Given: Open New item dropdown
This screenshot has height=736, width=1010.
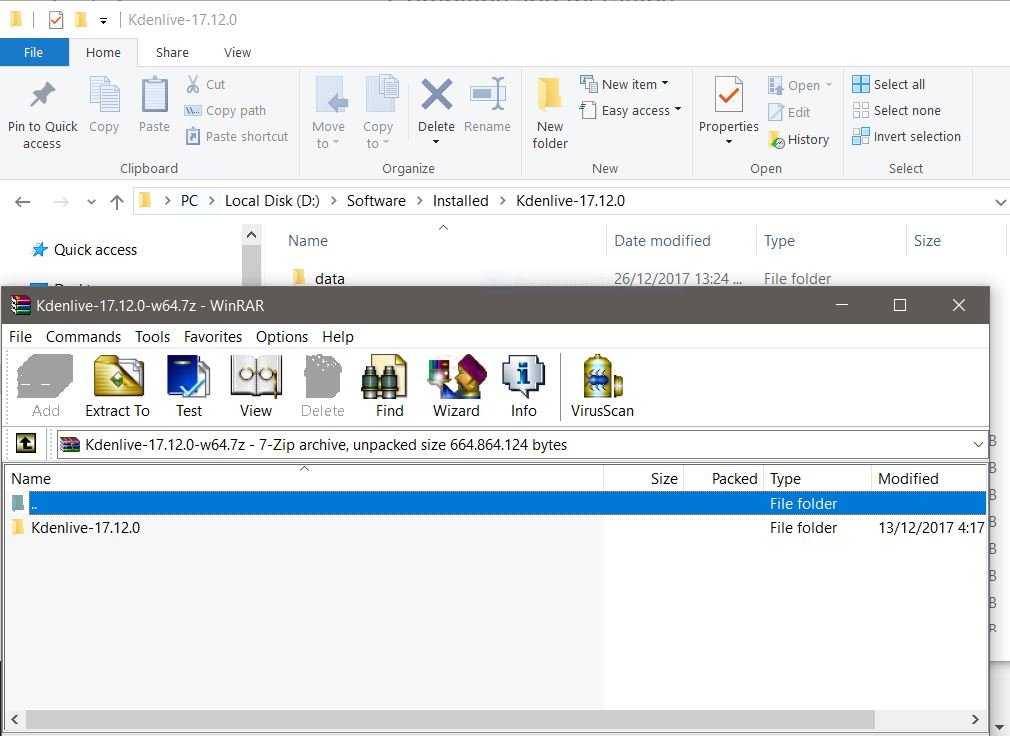Looking at the screenshot, I should click(x=665, y=83).
